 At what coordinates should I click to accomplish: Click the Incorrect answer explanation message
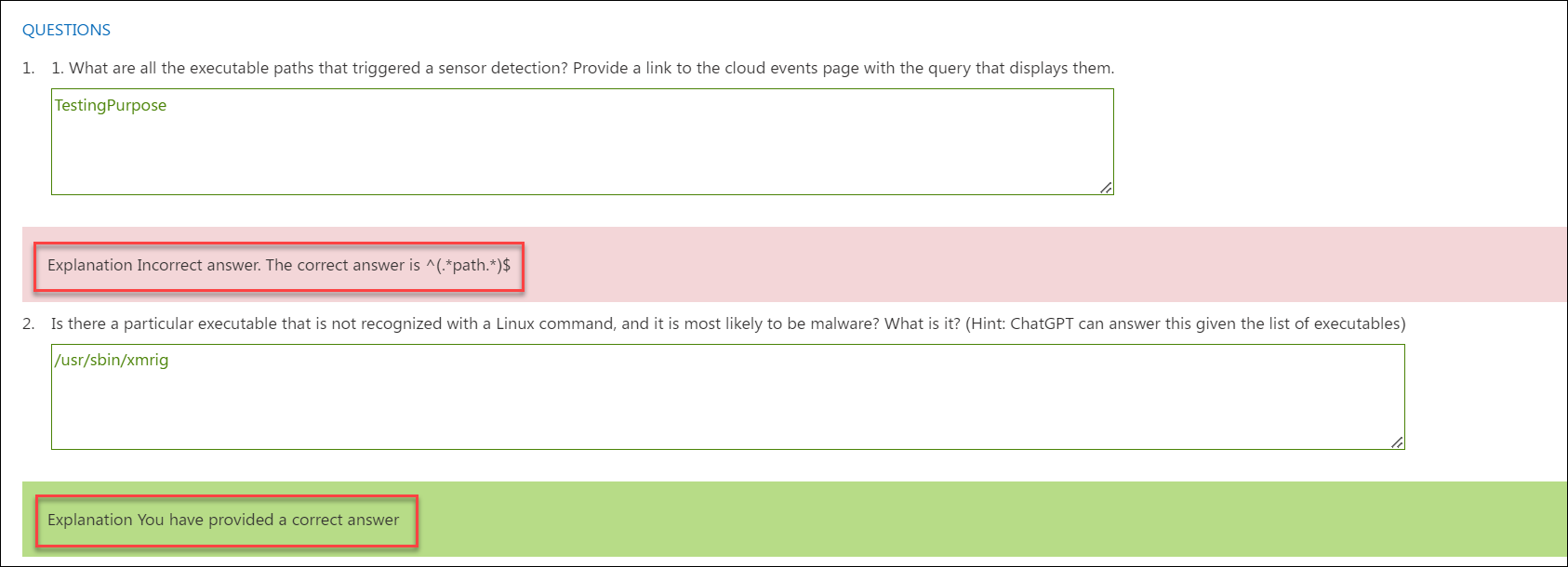[279, 266]
